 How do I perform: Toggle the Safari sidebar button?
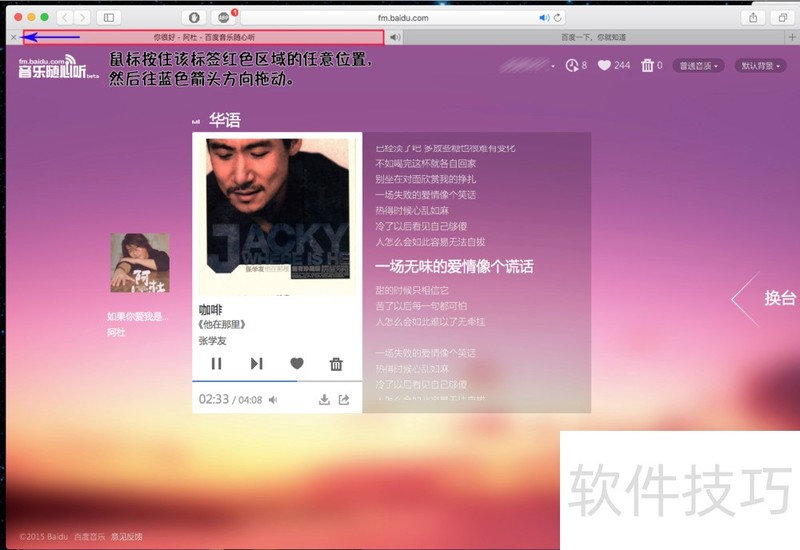tap(109, 17)
